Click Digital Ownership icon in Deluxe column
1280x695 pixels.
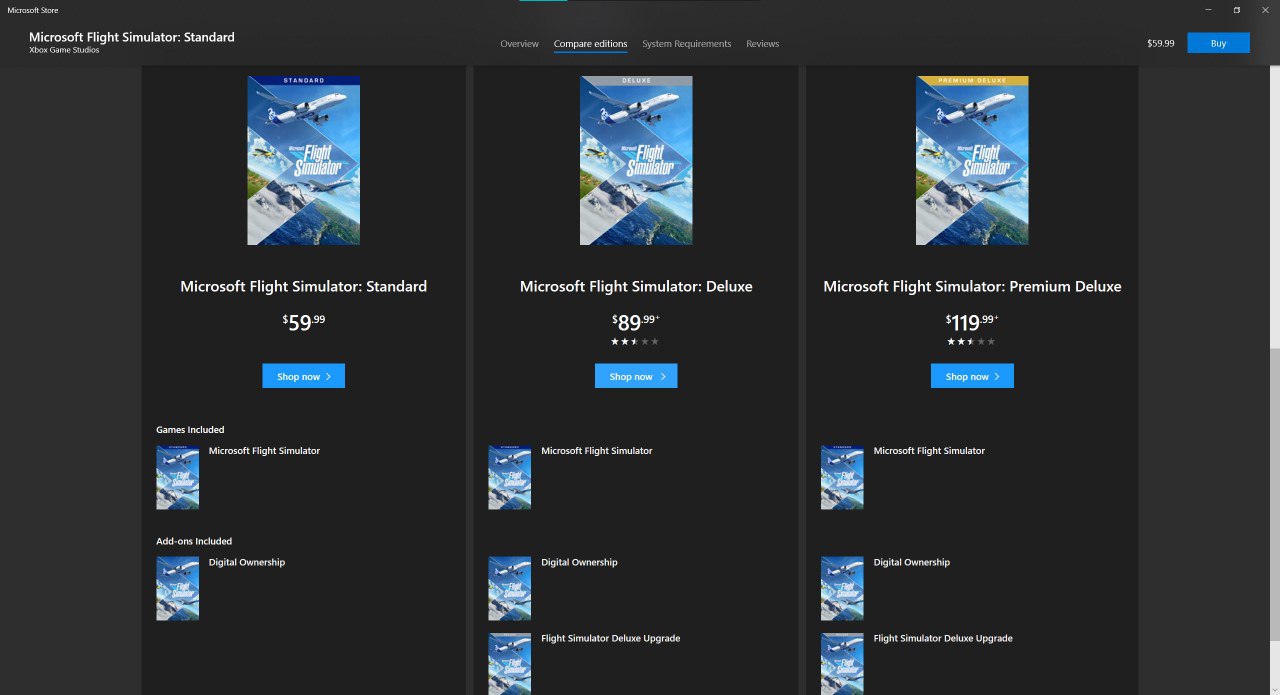coord(509,589)
